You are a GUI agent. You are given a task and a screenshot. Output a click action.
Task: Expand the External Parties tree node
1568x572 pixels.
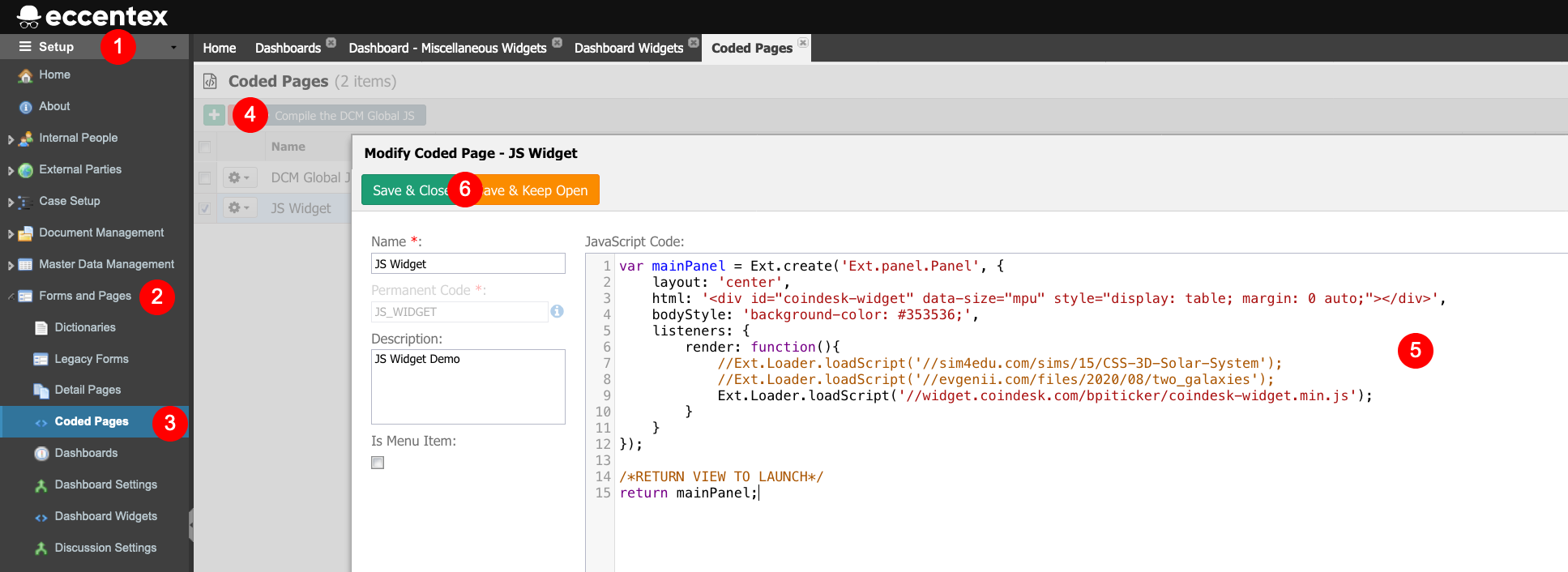11,171
